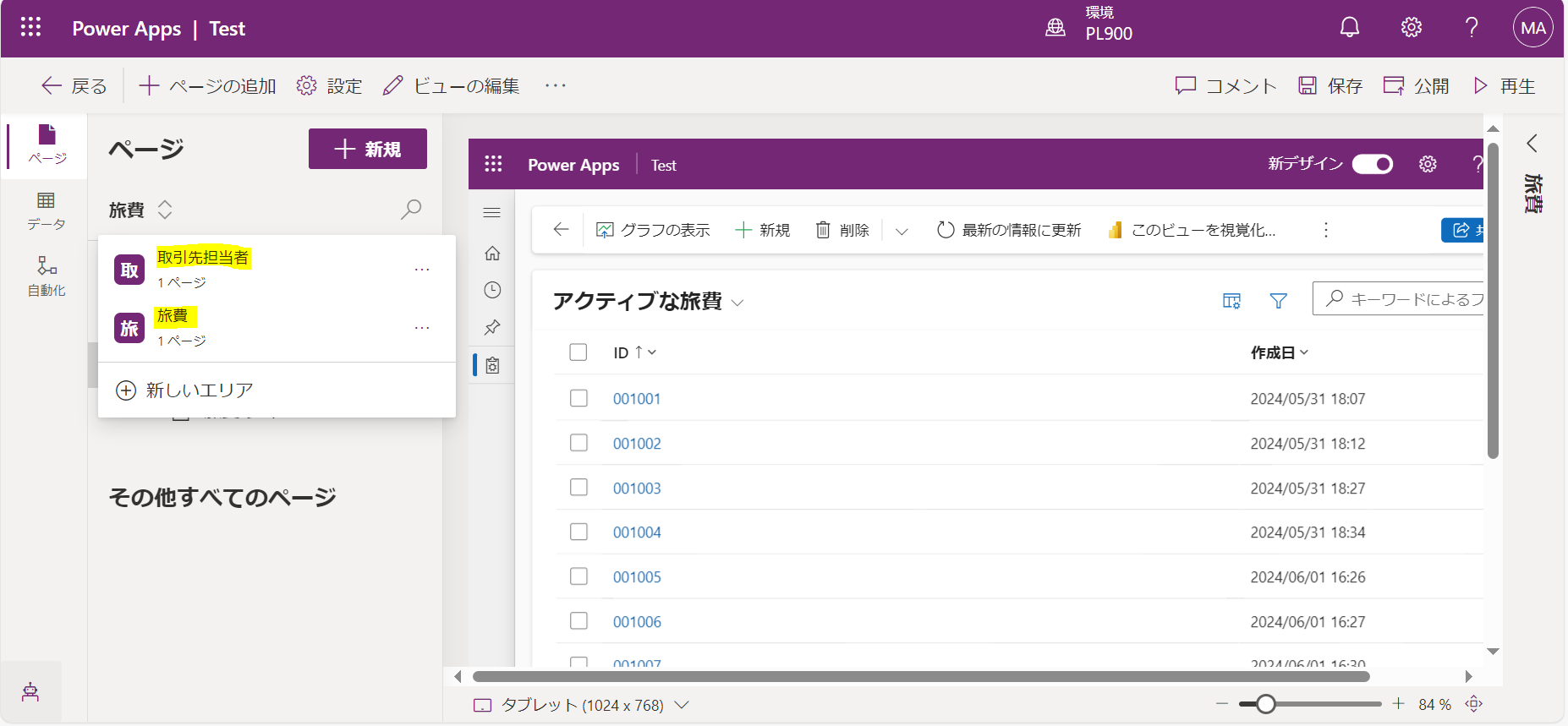Open vertical ellipsis more commands
1568x726 pixels.
point(1325,230)
